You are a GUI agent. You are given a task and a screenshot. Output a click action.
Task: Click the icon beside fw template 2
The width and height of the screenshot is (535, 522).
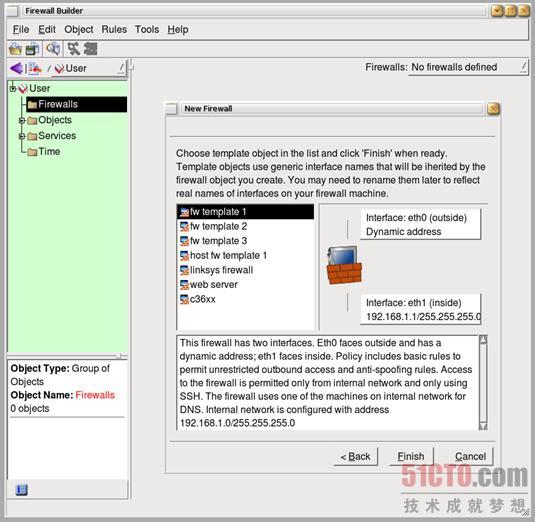184,227
